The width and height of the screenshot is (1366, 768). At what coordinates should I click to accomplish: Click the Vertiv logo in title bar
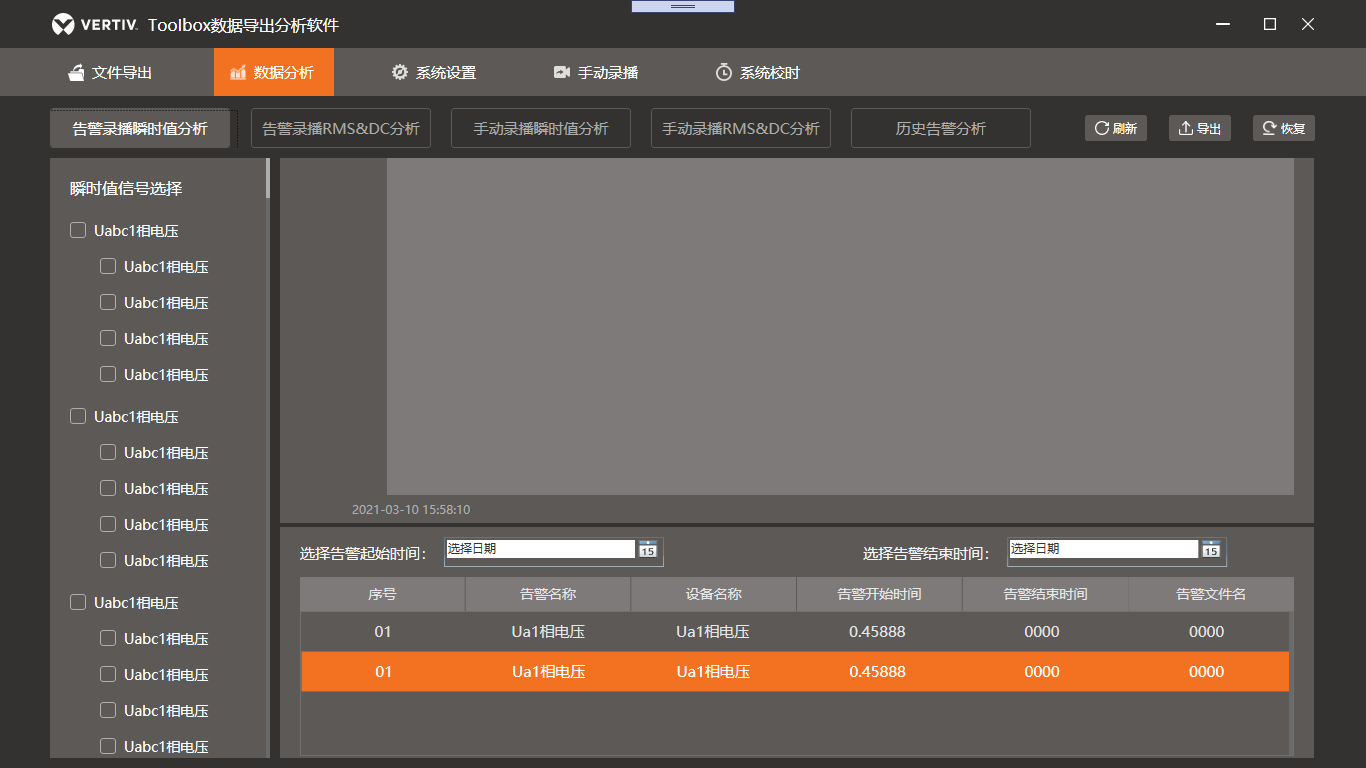coord(94,24)
